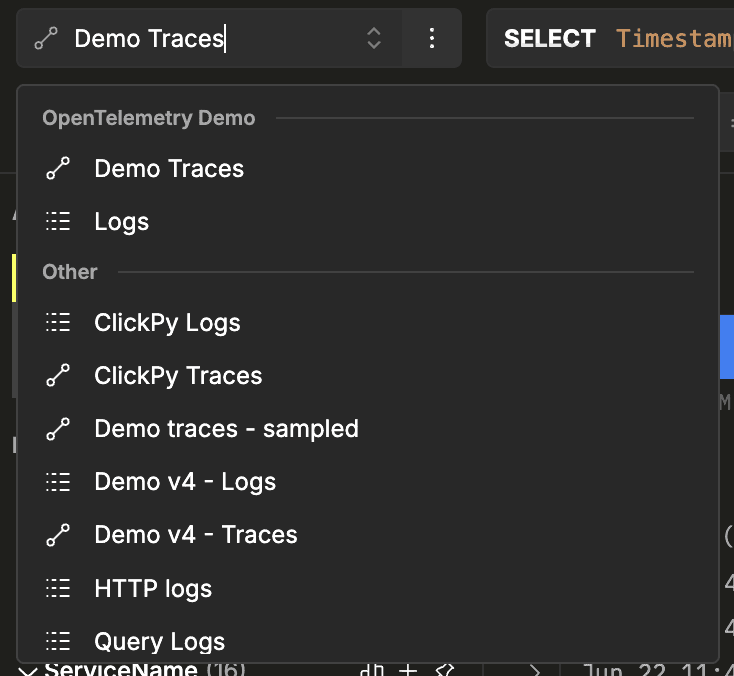Select Demo Traces in the dropdown list
This screenshot has height=676, width=734.
click(x=367, y=169)
